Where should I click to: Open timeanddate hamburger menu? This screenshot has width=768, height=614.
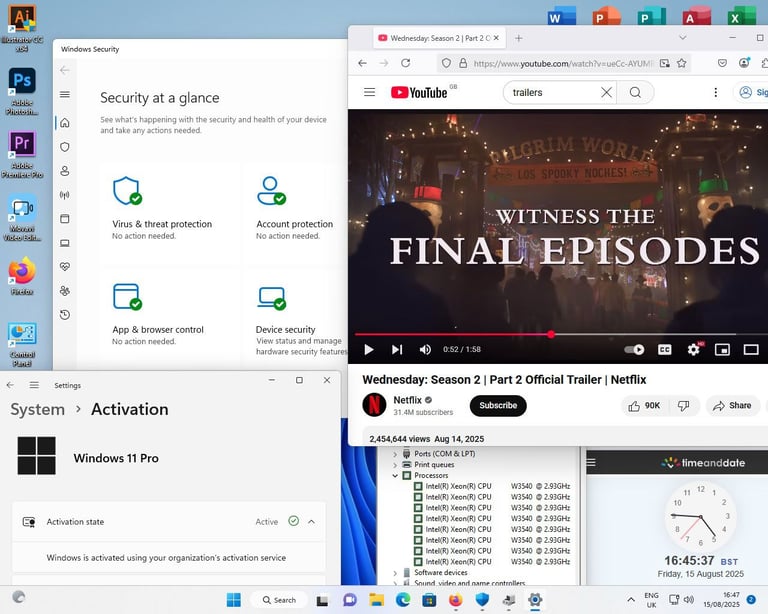tap(592, 462)
